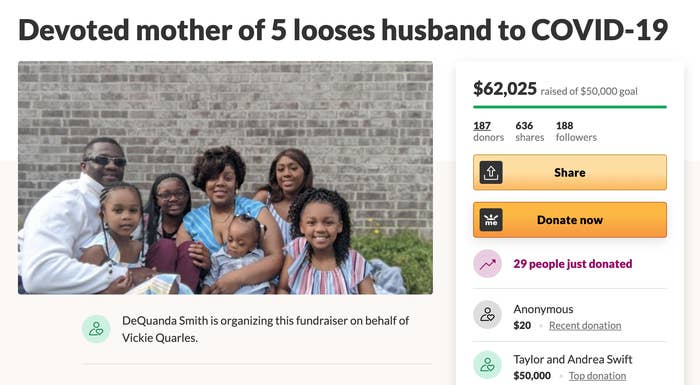Click the $62,025 raised amount
Viewport: 700px width, 385px height.
tap(505, 89)
